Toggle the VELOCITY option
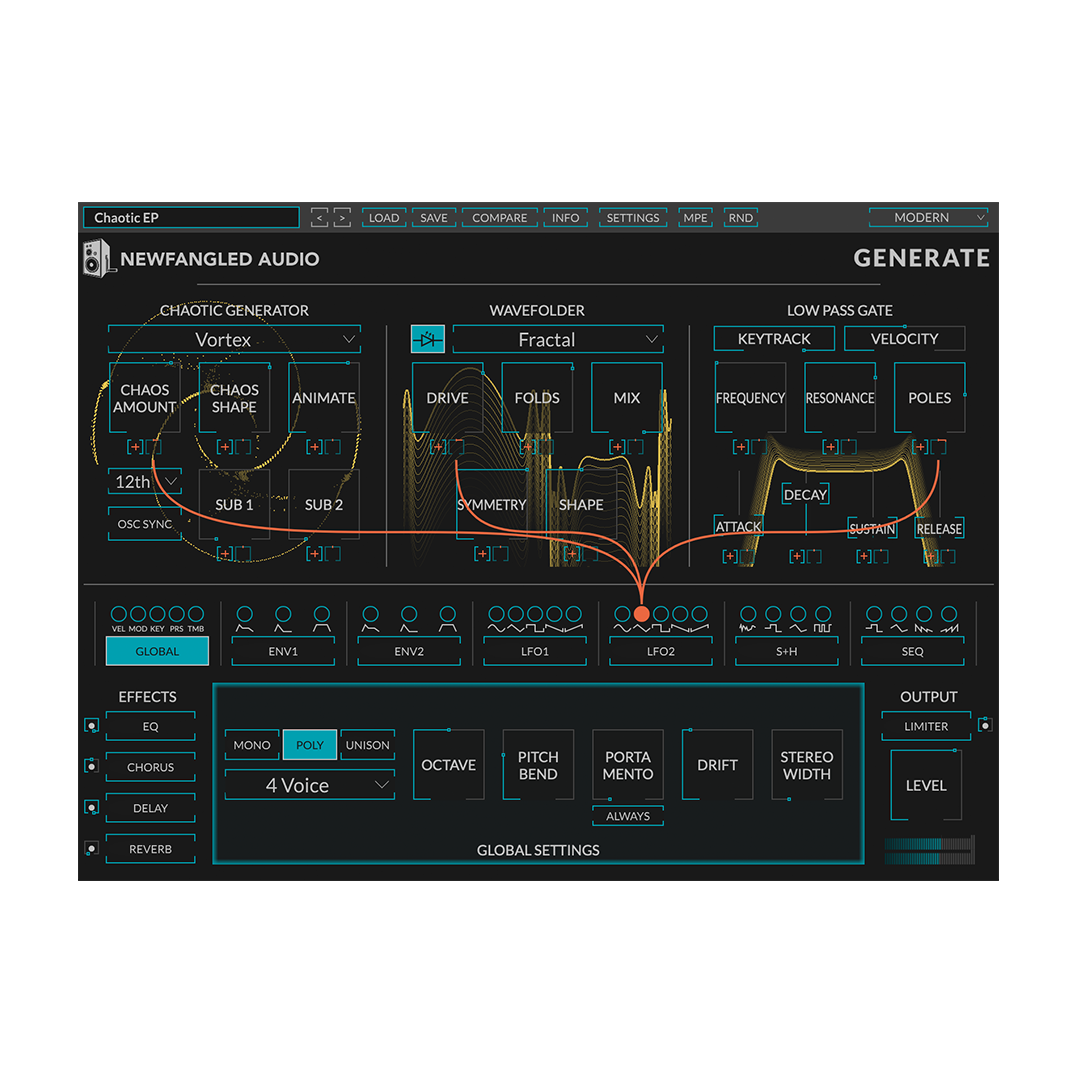Image resolution: width=1080 pixels, height=1080 pixels. point(904,339)
